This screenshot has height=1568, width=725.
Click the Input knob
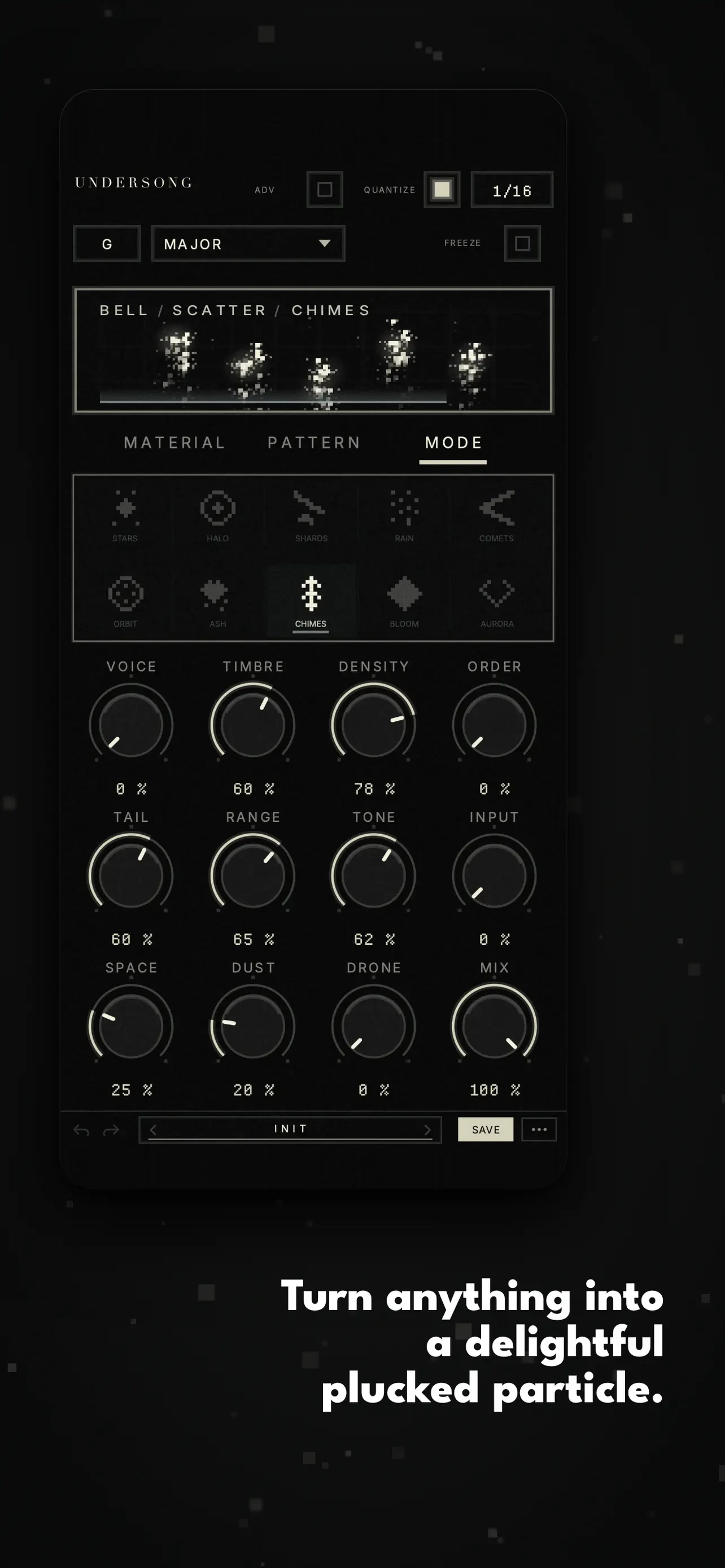pos(494,875)
